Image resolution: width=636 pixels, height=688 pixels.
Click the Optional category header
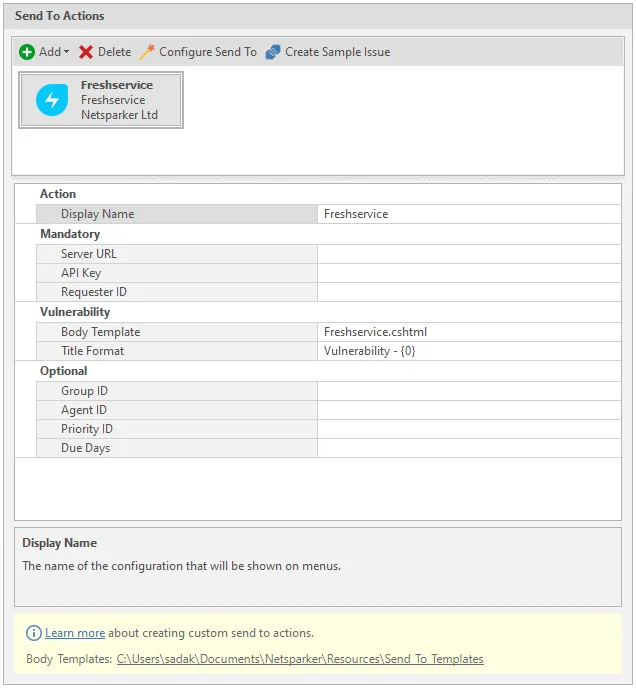click(x=64, y=371)
